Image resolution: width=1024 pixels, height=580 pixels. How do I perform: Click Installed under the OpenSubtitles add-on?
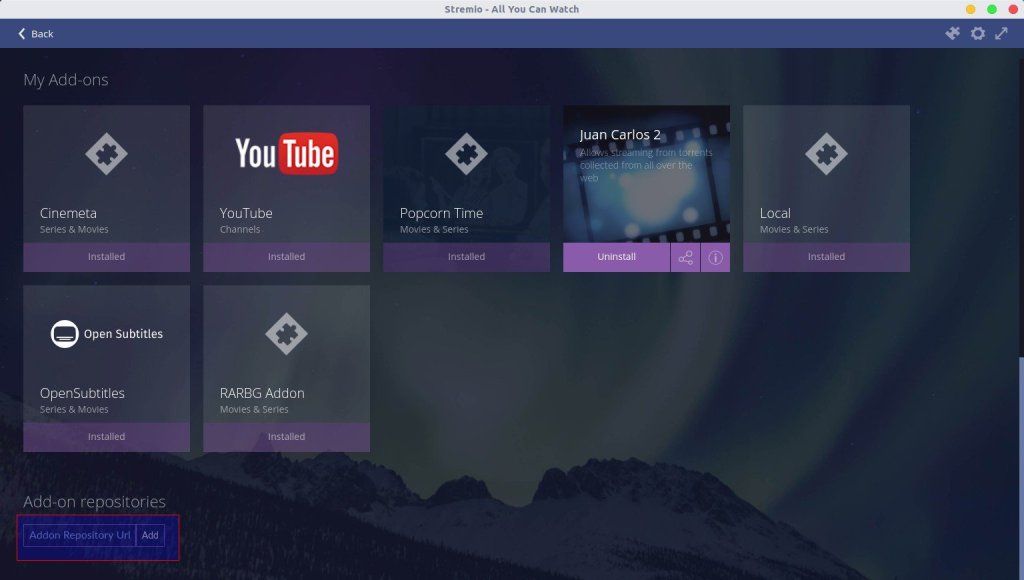[106, 436]
